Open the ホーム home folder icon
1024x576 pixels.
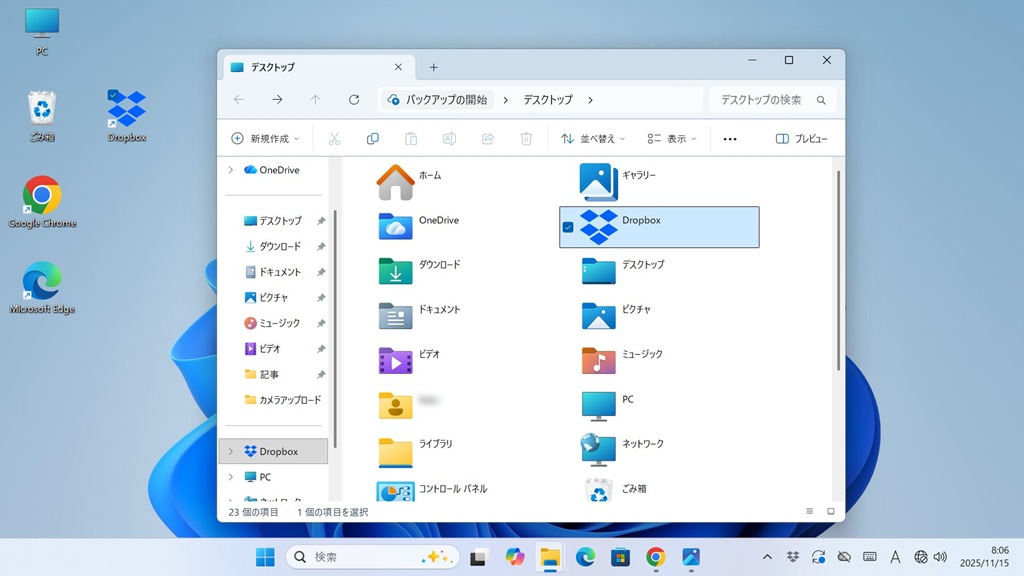pyautogui.click(x=396, y=181)
